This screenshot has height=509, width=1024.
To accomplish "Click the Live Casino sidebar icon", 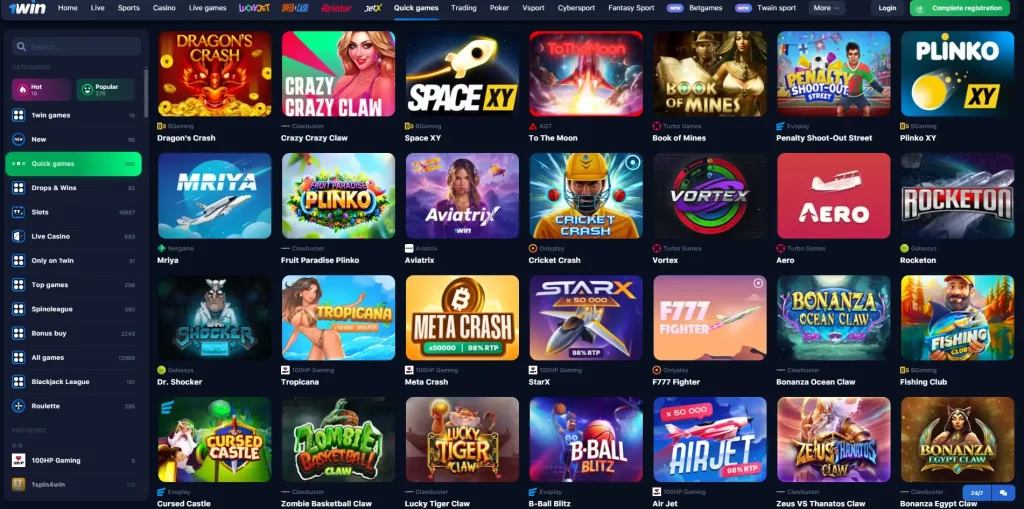I will click(18, 237).
